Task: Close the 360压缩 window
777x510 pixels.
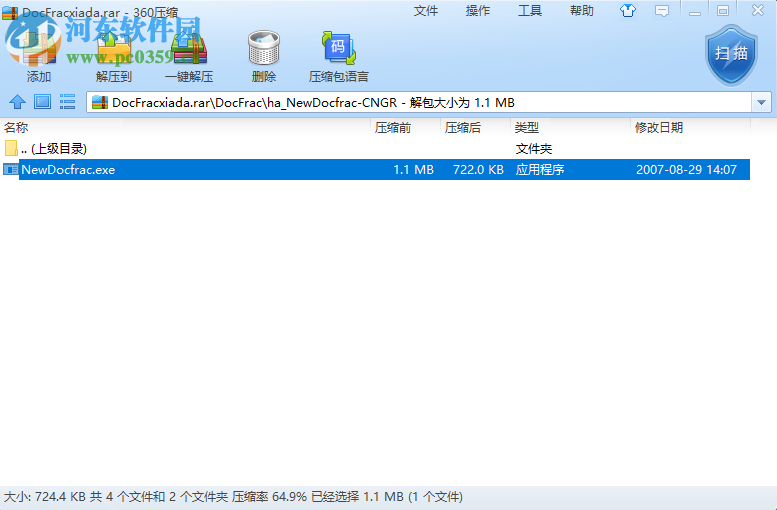Action: click(x=758, y=10)
